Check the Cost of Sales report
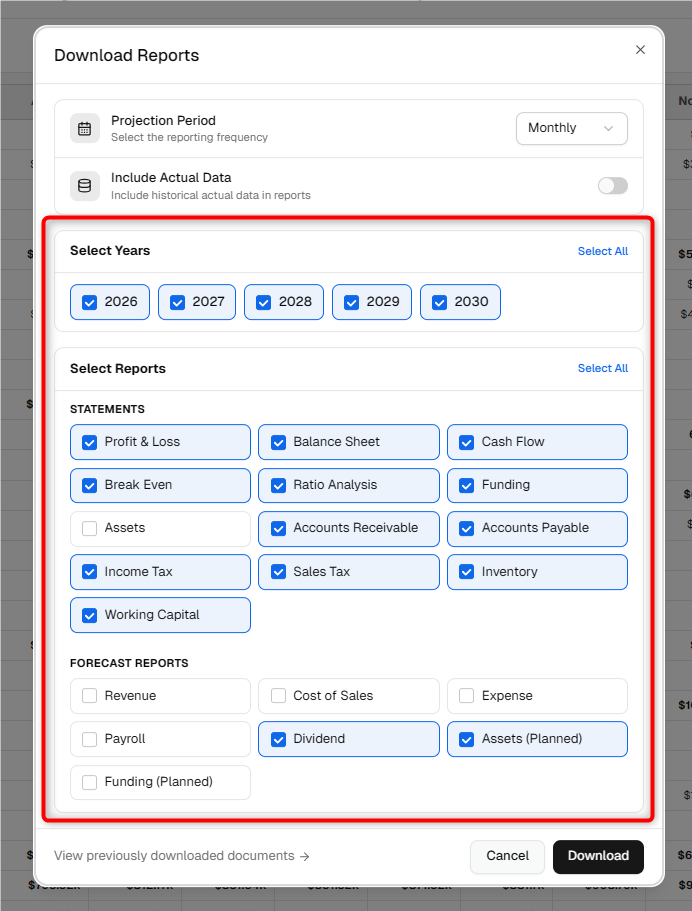Viewport: 692px width, 911px height. pyautogui.click(x=278, y=696)
